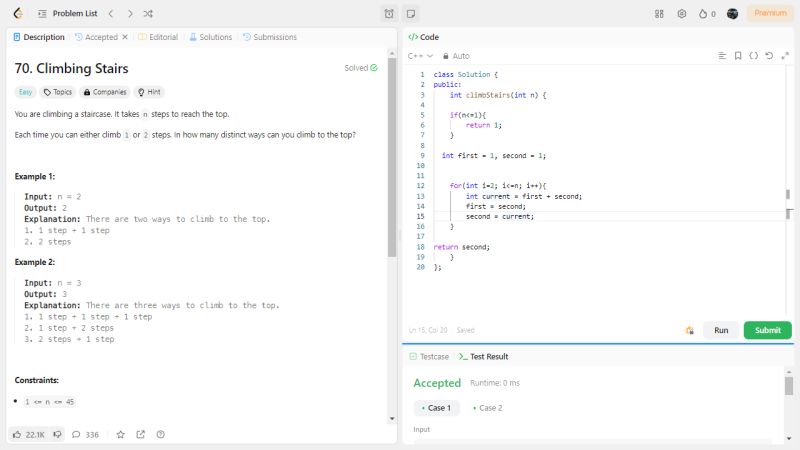The height and width of the screenshot is (450, 800).
Task: Reset code with the revert arrow icon
Action: click(769, 56)
